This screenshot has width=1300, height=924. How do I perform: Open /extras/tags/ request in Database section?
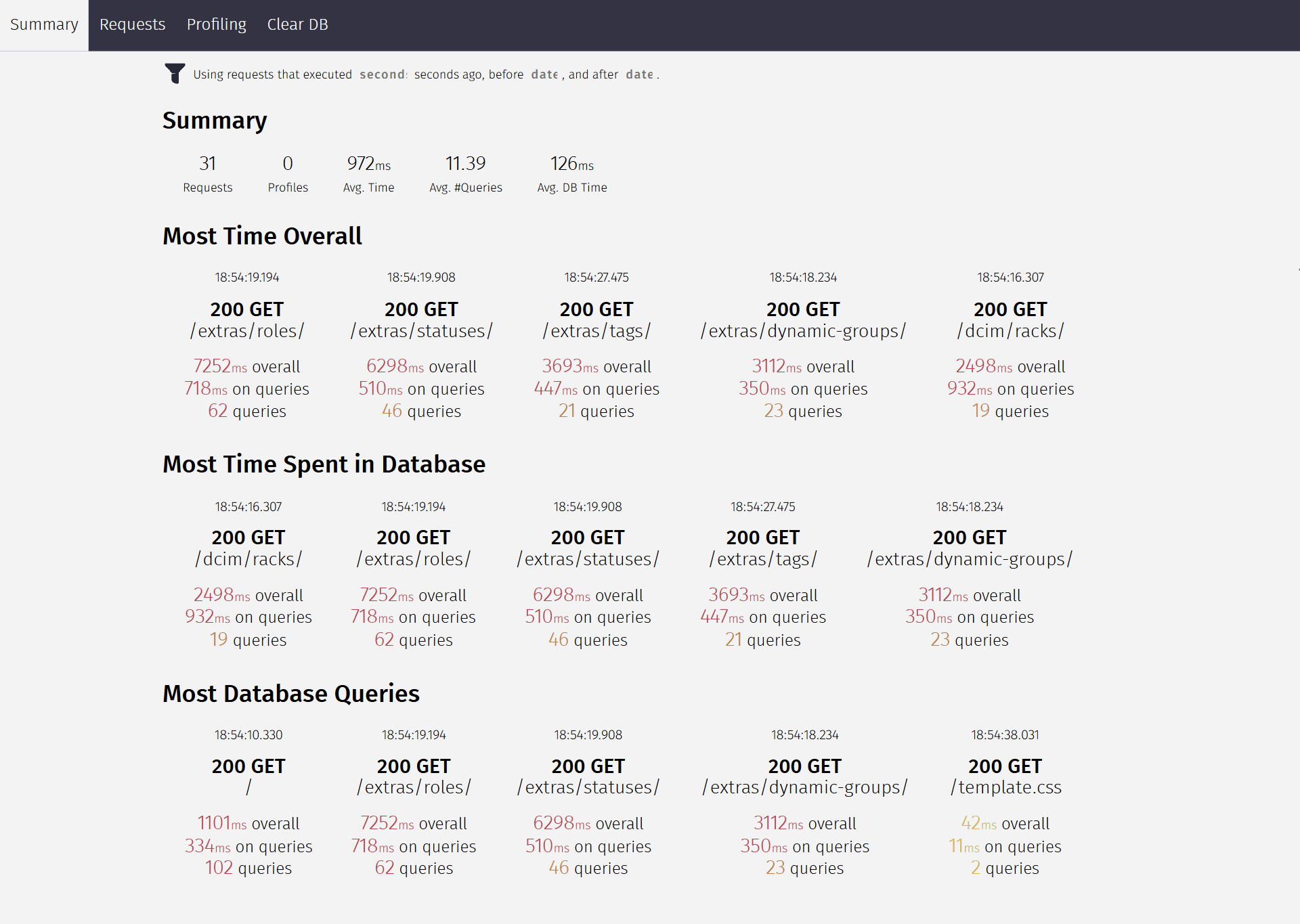762,558
